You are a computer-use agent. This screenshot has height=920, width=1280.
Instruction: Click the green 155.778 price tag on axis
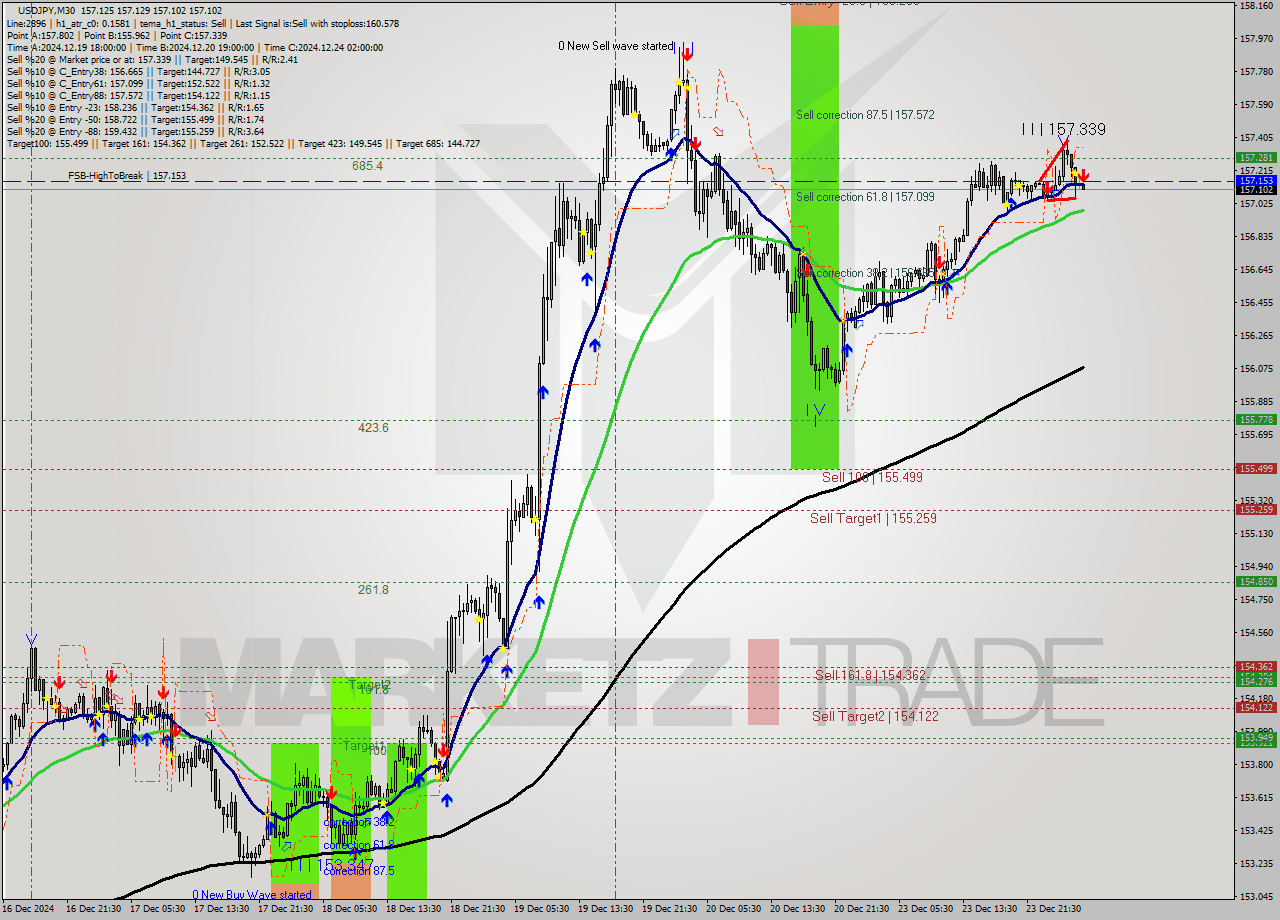click(x=1256, y=420)
